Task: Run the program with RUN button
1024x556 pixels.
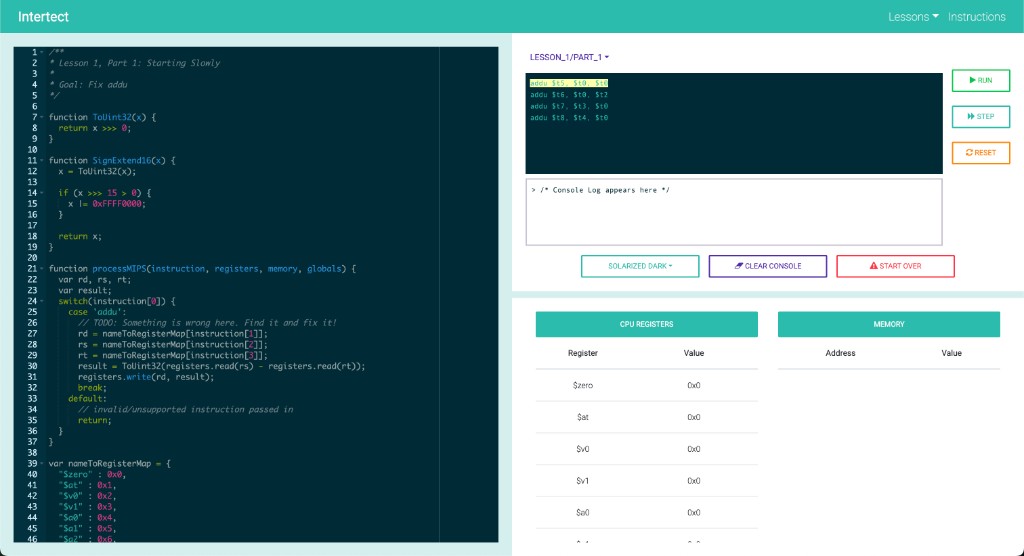Action: (980, 80)
